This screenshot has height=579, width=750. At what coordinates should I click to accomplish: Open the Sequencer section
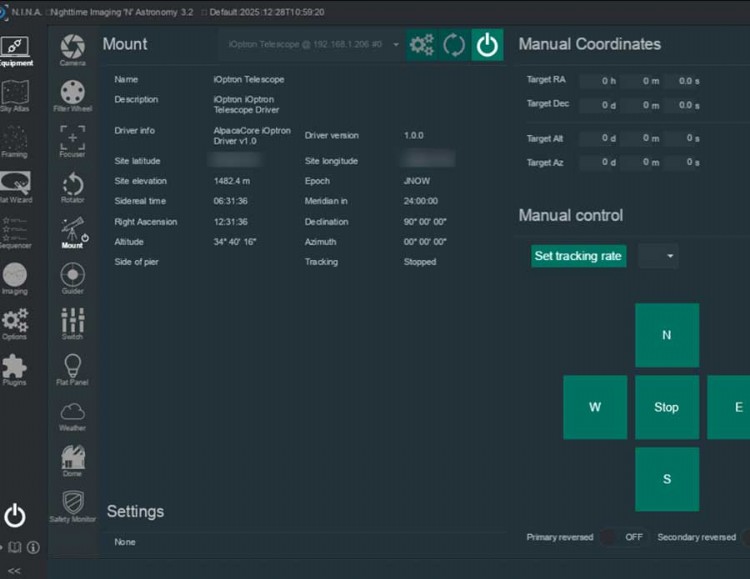(15, 233)
